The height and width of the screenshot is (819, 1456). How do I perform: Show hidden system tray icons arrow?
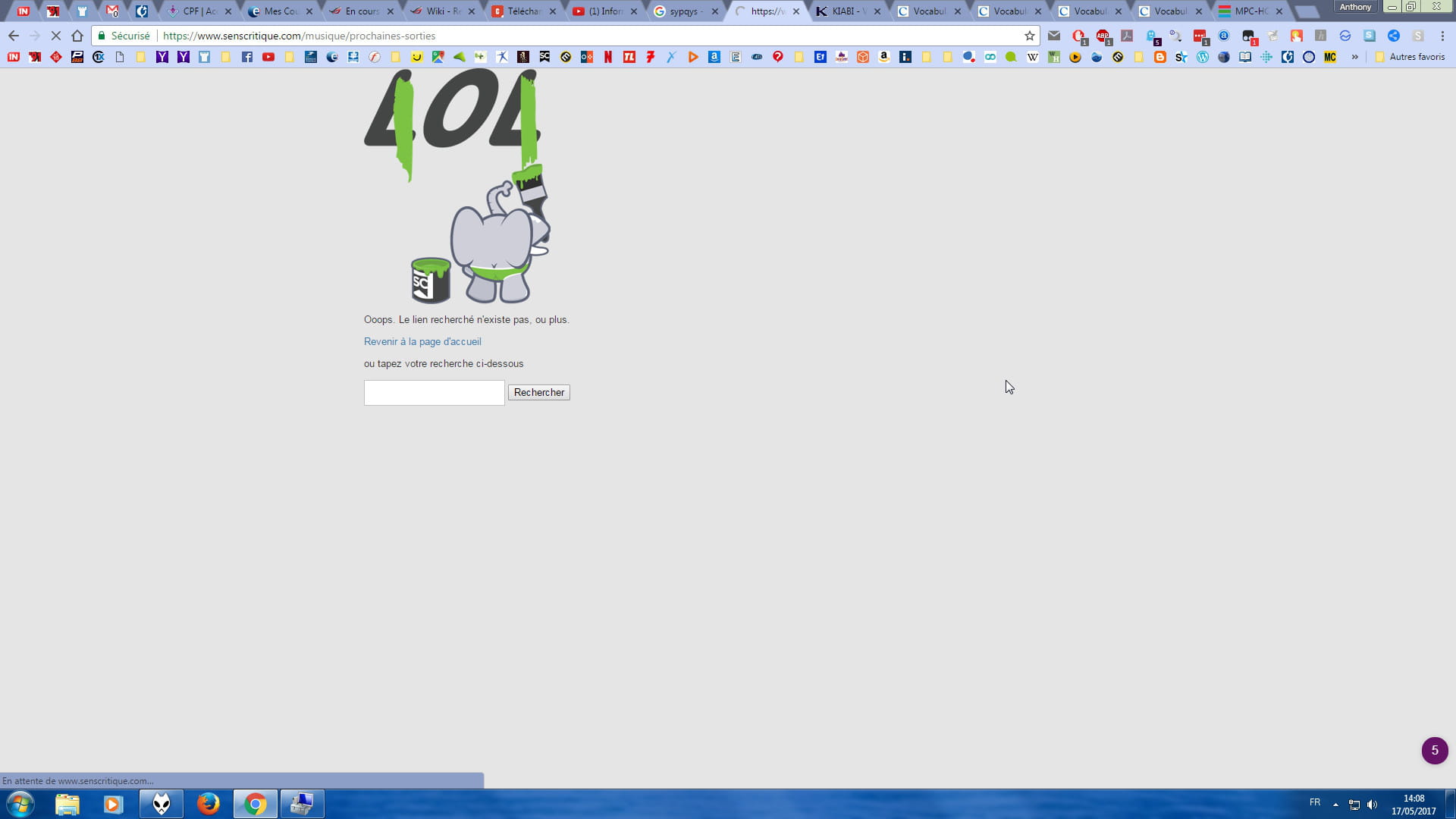1335,805
